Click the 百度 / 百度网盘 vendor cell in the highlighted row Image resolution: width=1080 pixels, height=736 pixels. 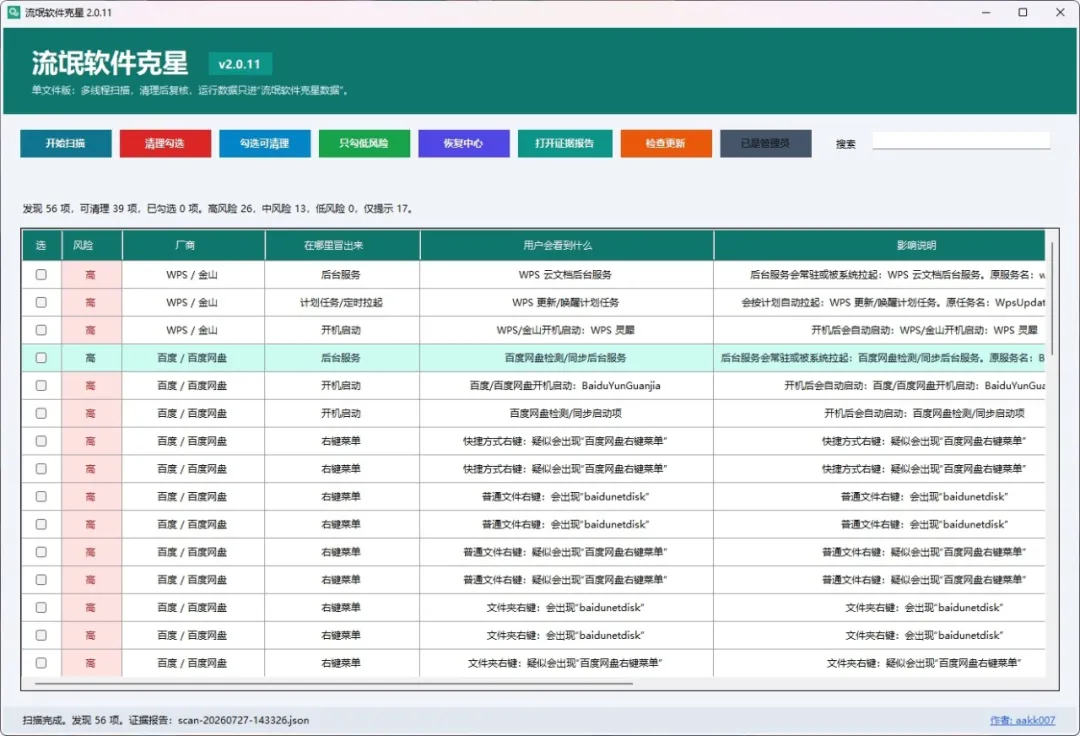tap(193, 358)
